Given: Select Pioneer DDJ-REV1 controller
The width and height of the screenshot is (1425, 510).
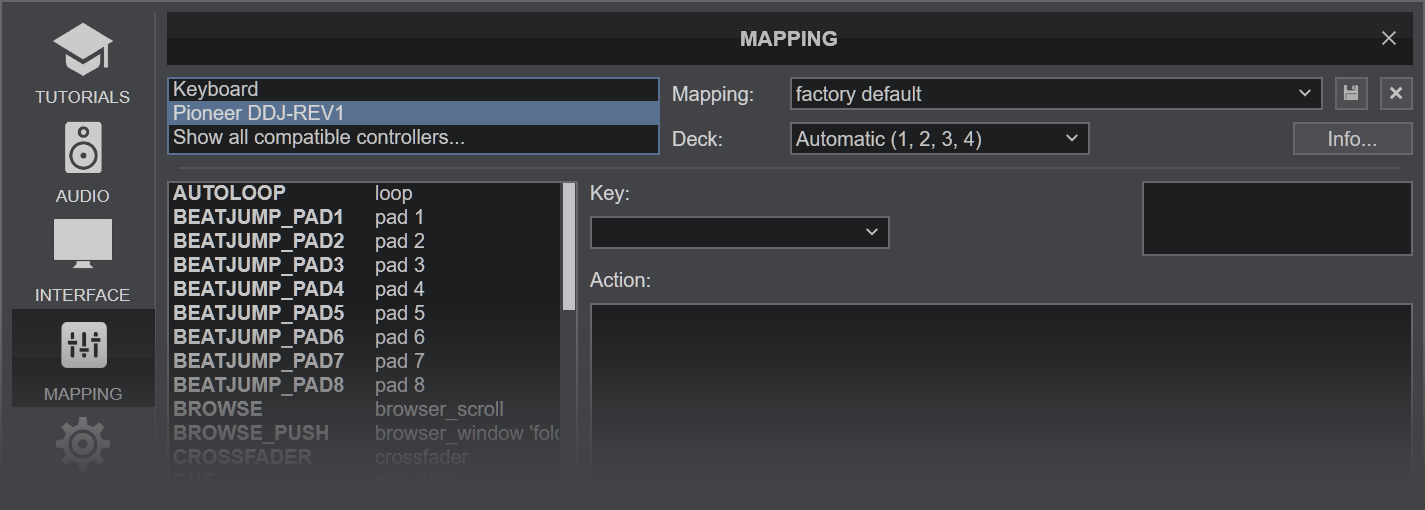Looking at the screenshot, I should point(413,113).
